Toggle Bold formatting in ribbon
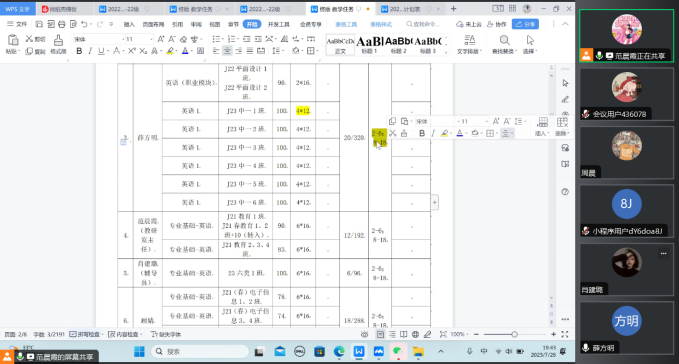 tap(79, 51)
